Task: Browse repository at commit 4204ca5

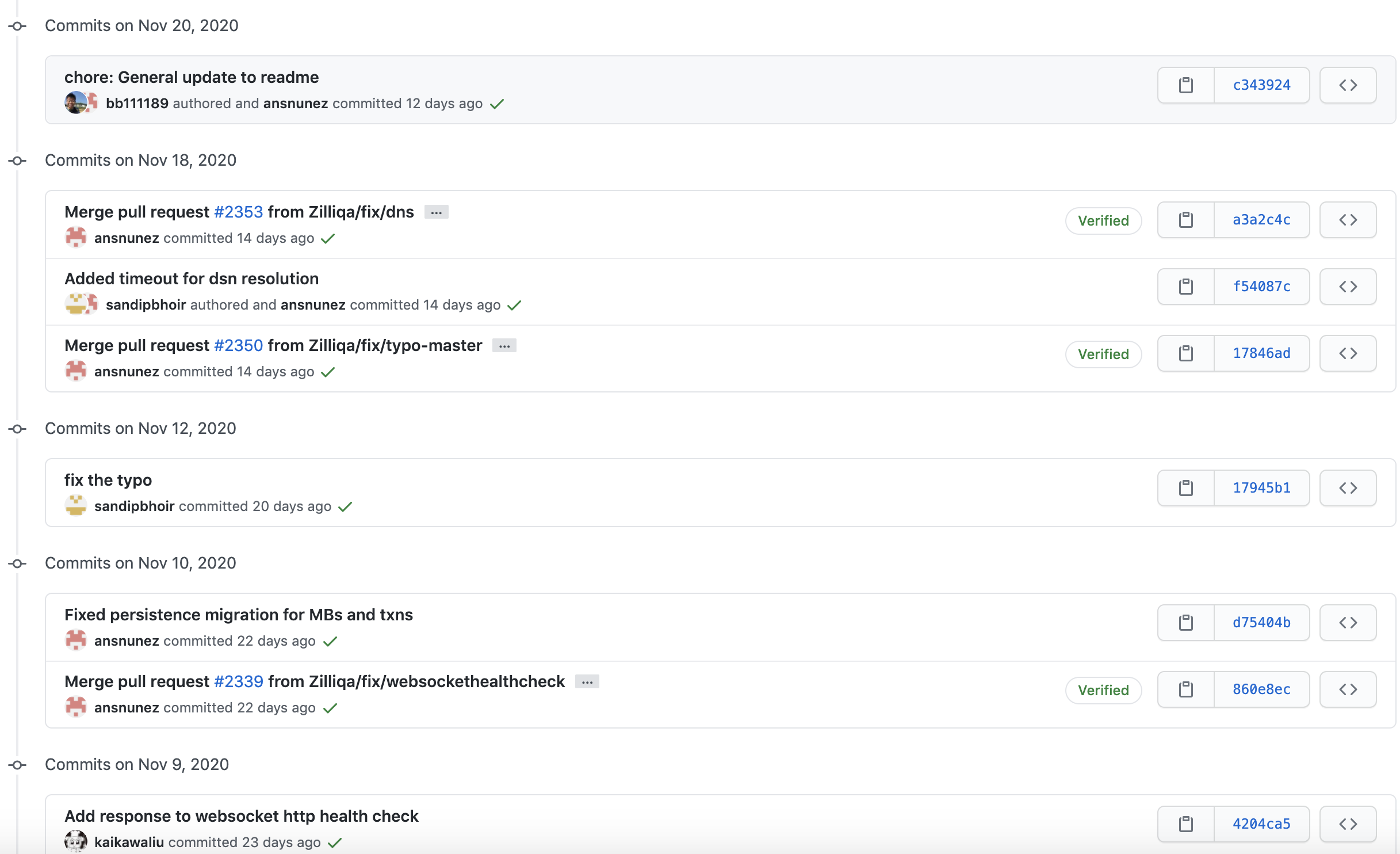Action: tap(1348, 824)
